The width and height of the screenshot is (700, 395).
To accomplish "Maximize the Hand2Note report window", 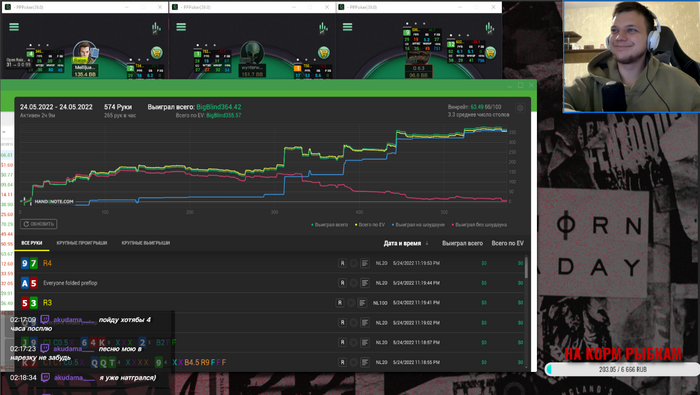I will pos(521,85).
